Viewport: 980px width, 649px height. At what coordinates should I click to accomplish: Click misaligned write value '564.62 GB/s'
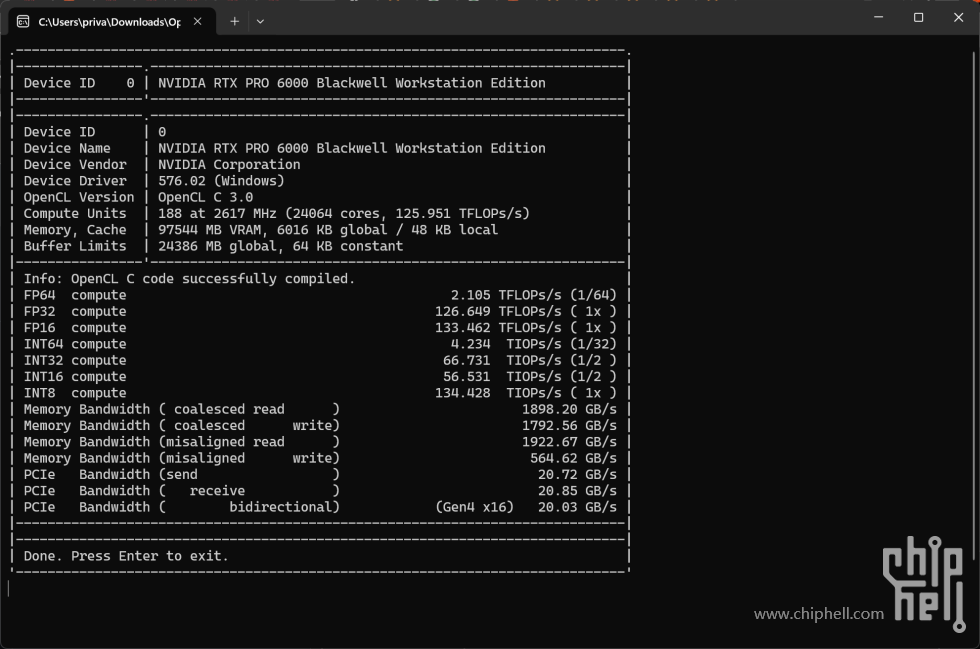573,458
